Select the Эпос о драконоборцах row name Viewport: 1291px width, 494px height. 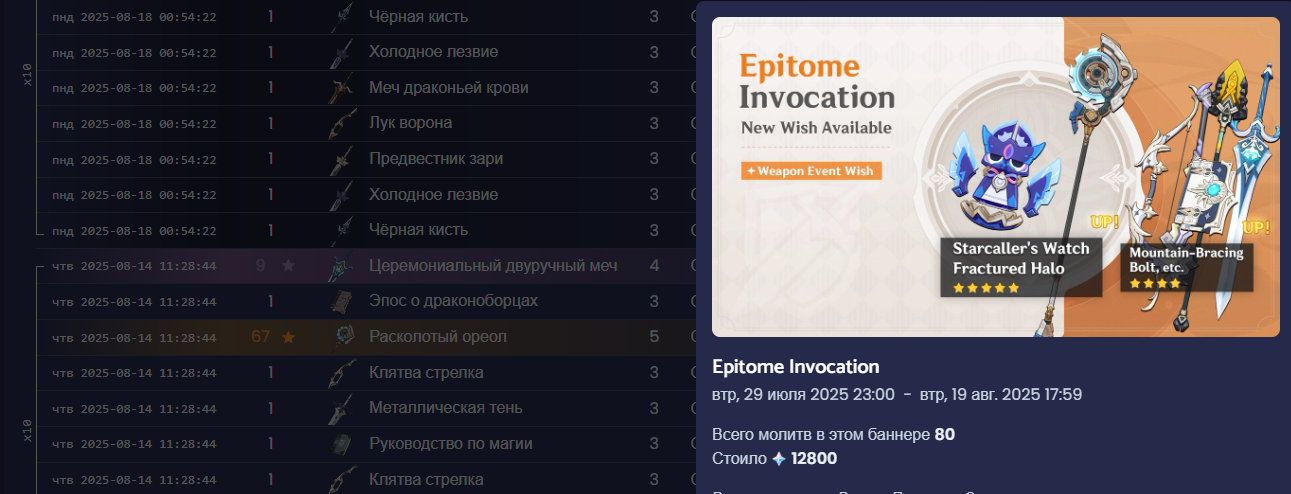[453, 301]
